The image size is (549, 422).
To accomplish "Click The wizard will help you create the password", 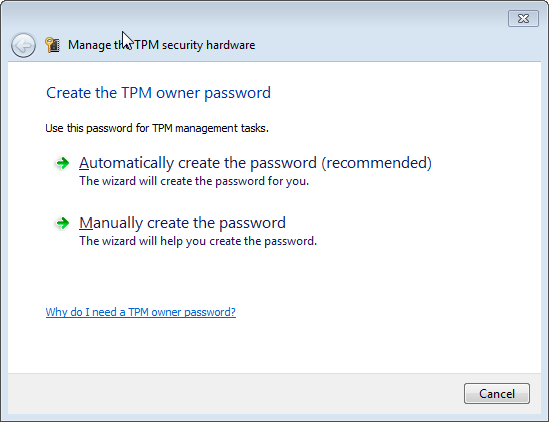I will (198, 241).
